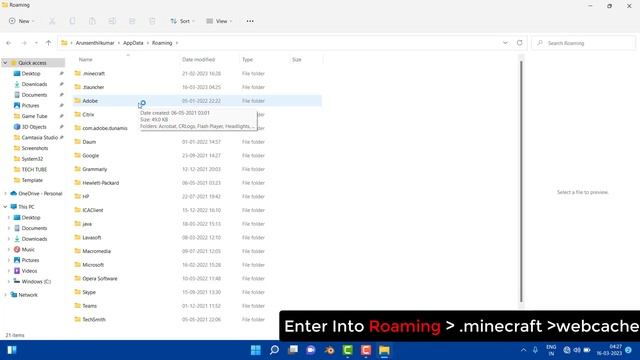This screenshot has height=360, width=640.
Task: Refresh the Roaming folder view
Action: click(520, 43)
